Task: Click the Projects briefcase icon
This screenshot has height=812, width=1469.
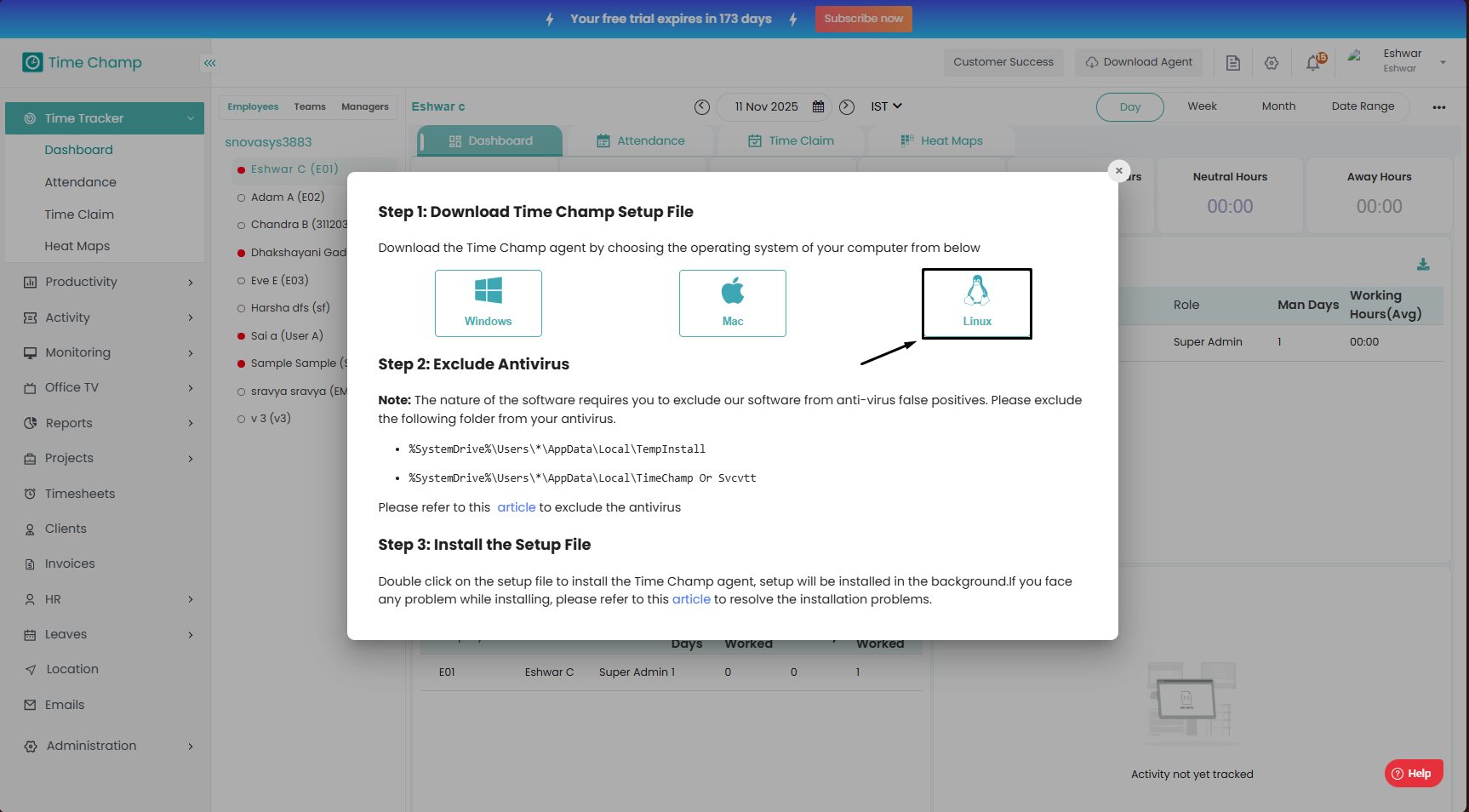Action: 31,459
